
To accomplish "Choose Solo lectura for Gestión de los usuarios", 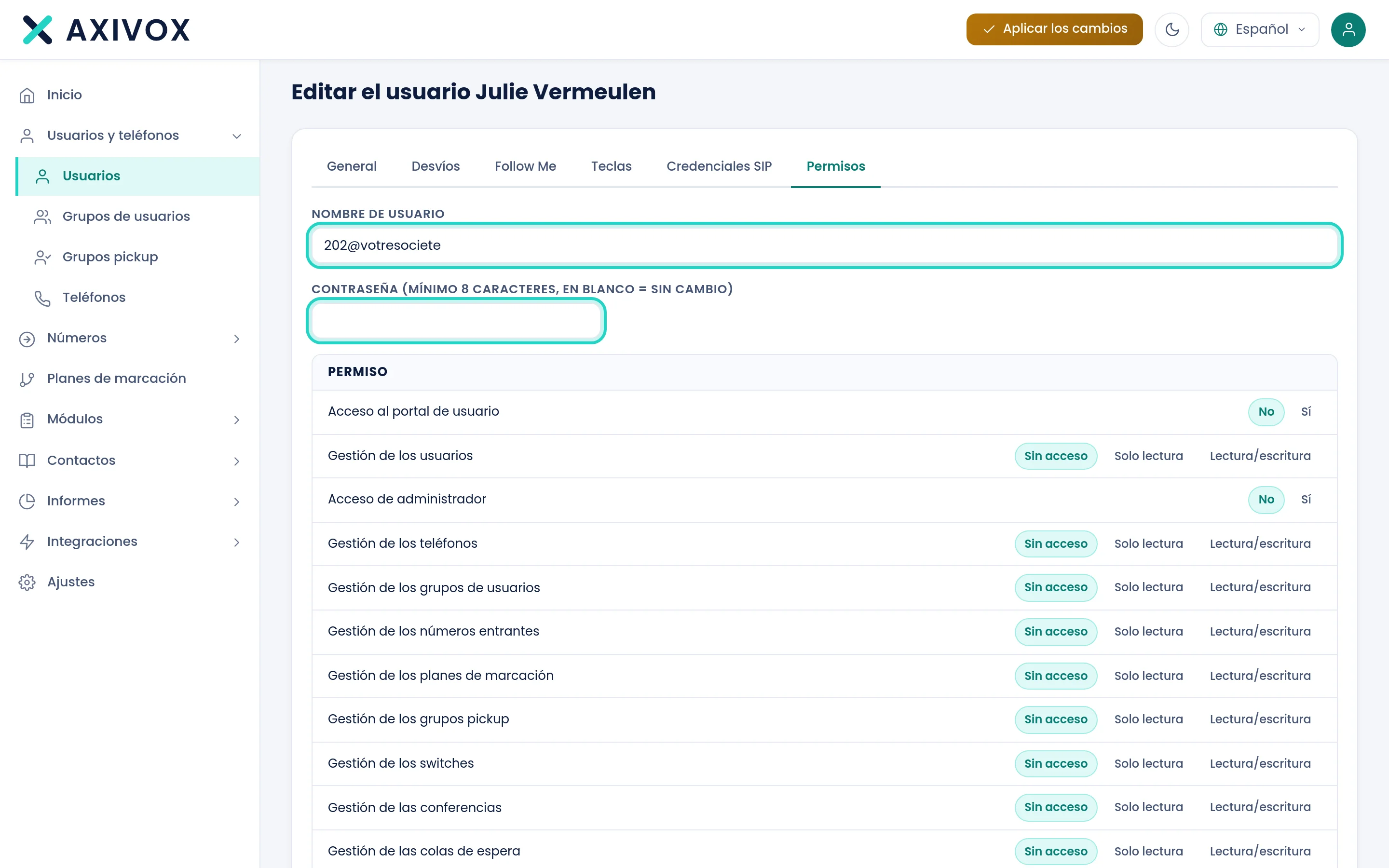I will coord(1148,456).
